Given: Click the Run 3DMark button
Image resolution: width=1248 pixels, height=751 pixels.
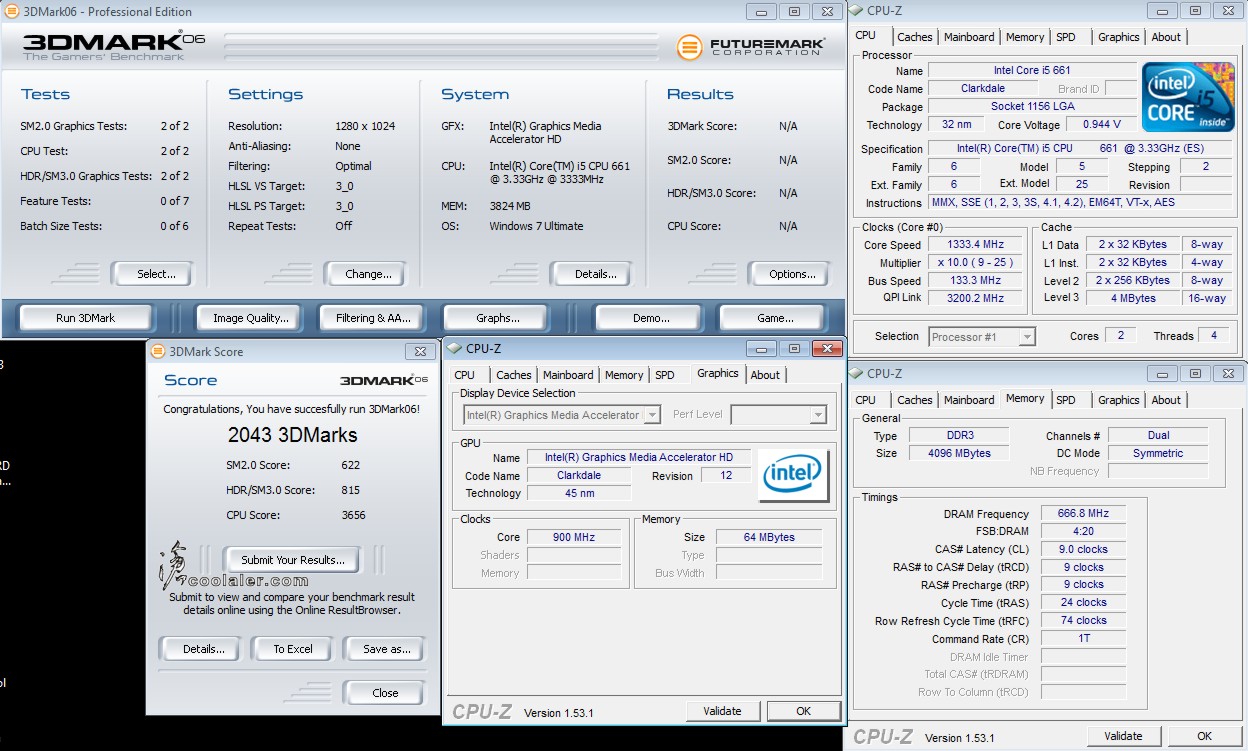Looking at the screenshot, I should pyautogui.click(x=86, y=318).
